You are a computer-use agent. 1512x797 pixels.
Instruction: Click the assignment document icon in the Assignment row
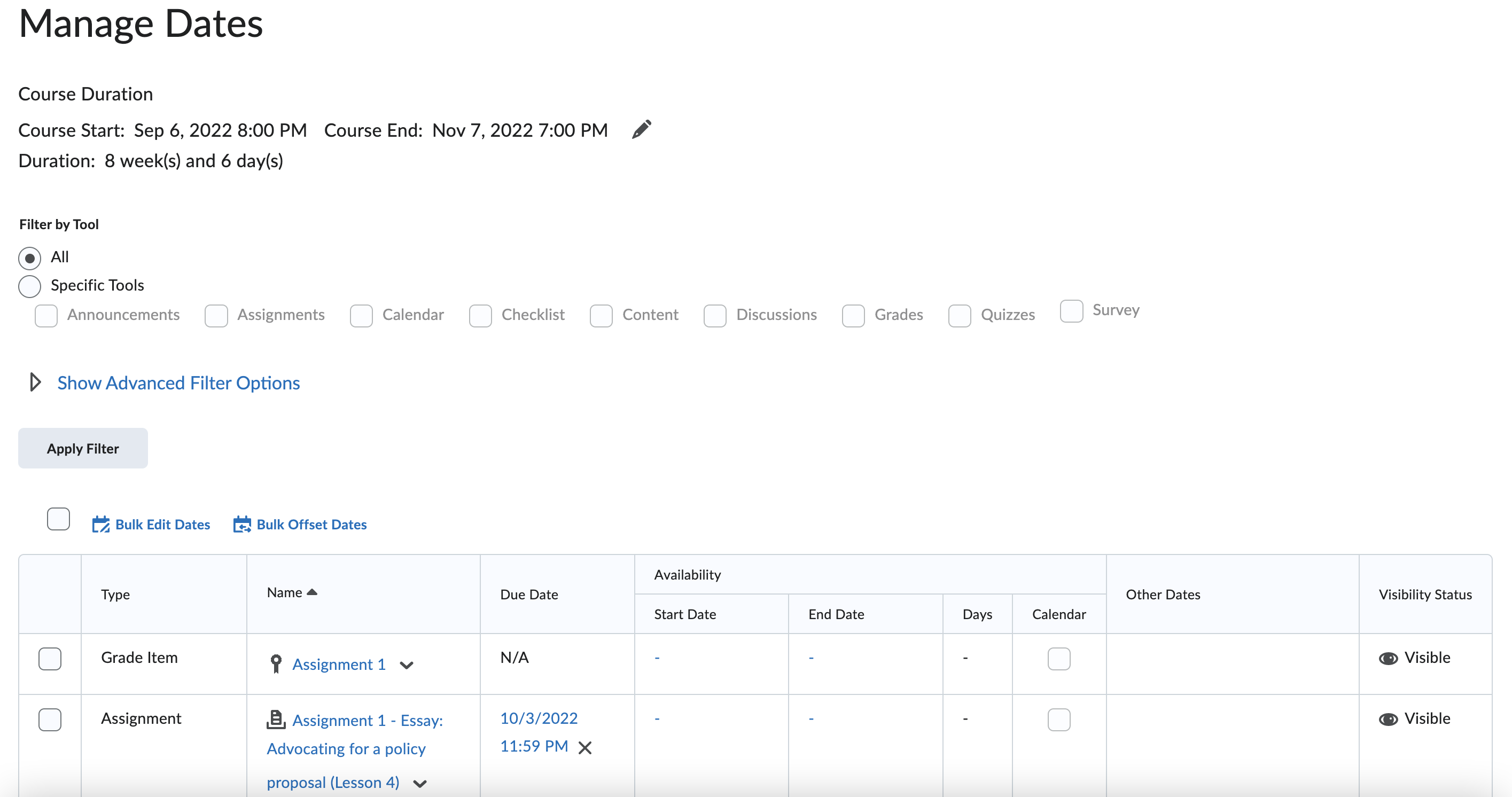[x=276, y=719]
